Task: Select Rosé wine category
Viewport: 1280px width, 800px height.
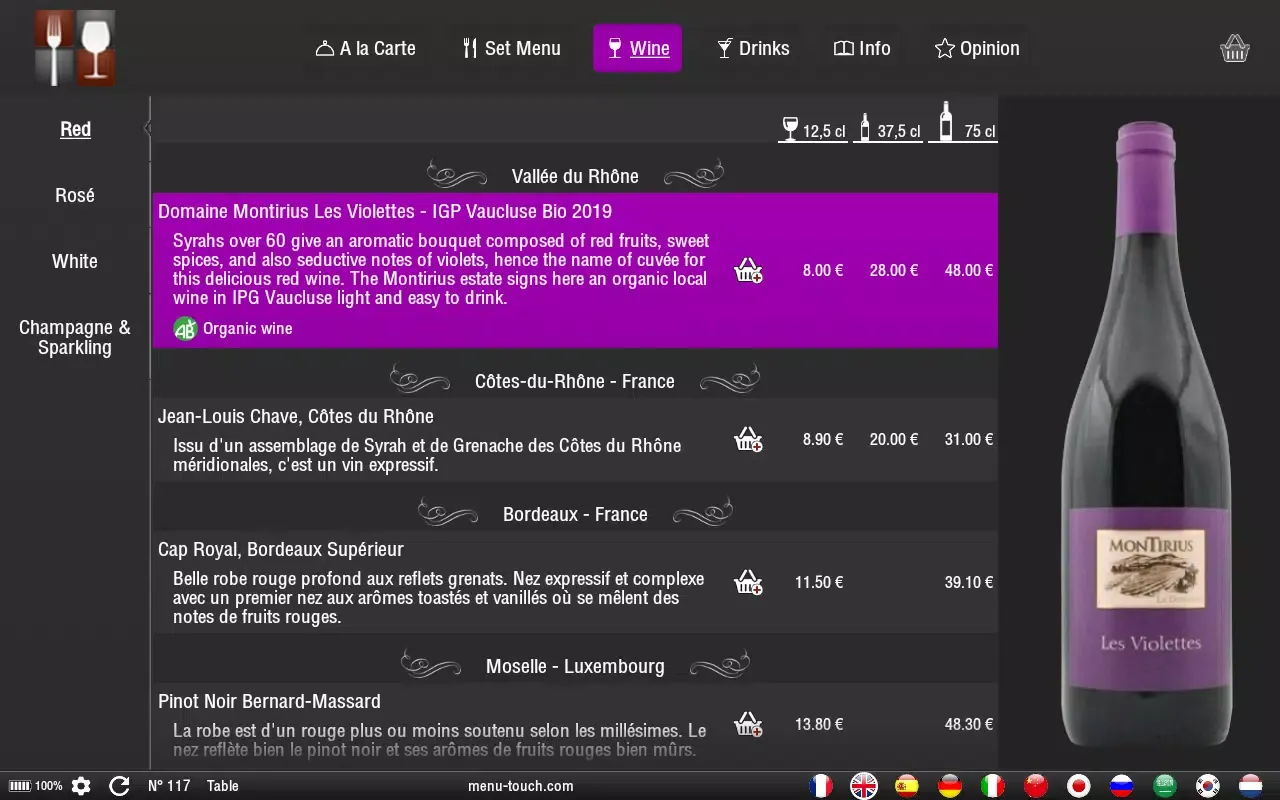Action: pyautogui.click(x=75, y=195)
